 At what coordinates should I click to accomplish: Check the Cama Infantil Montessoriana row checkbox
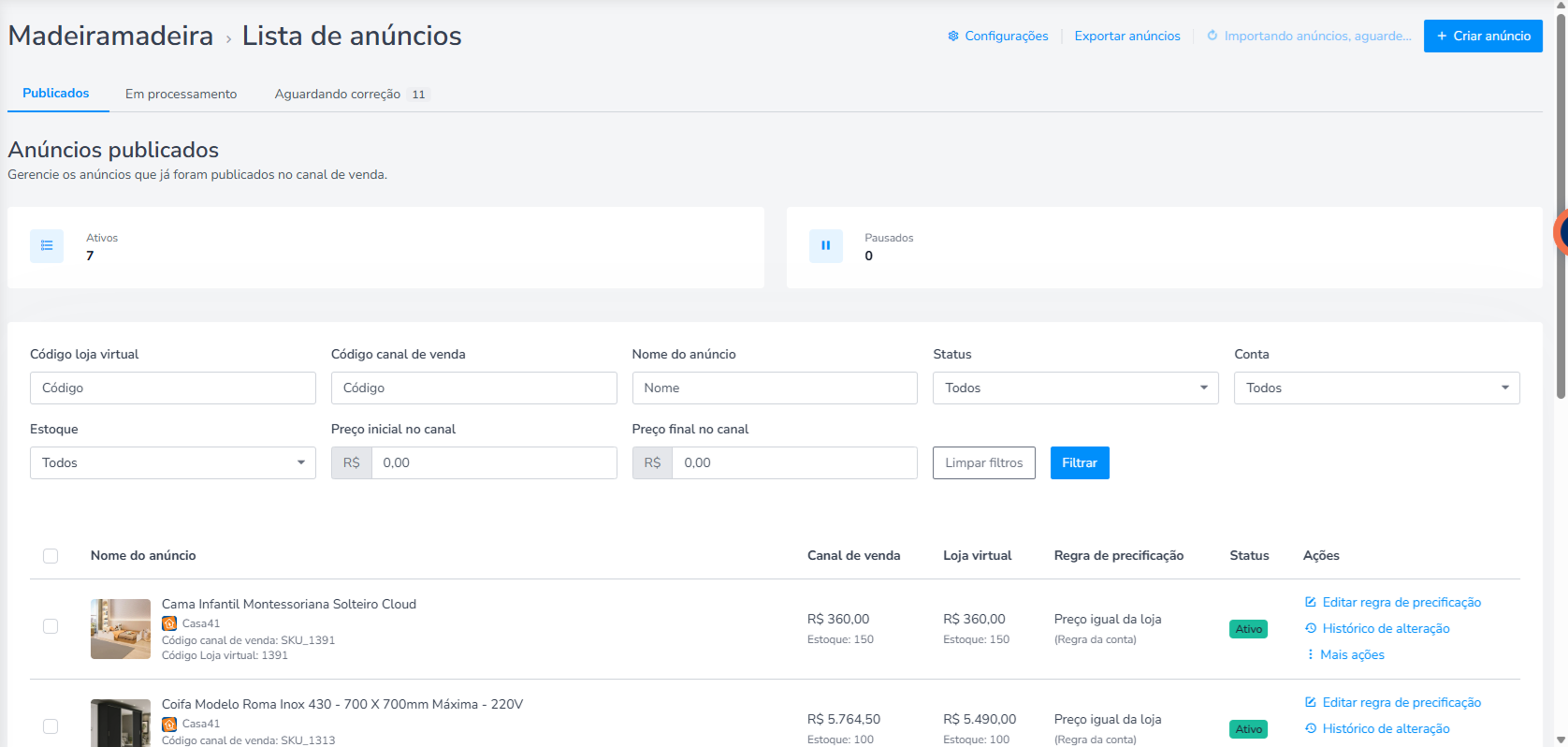coord(51,626)
